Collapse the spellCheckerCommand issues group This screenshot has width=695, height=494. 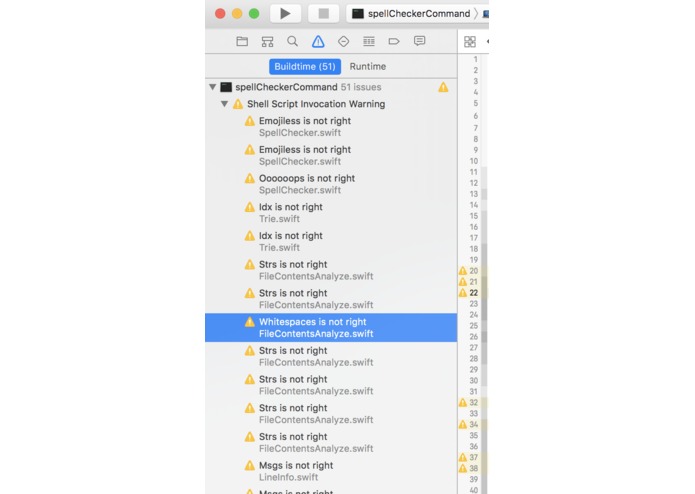pos(213,87)
